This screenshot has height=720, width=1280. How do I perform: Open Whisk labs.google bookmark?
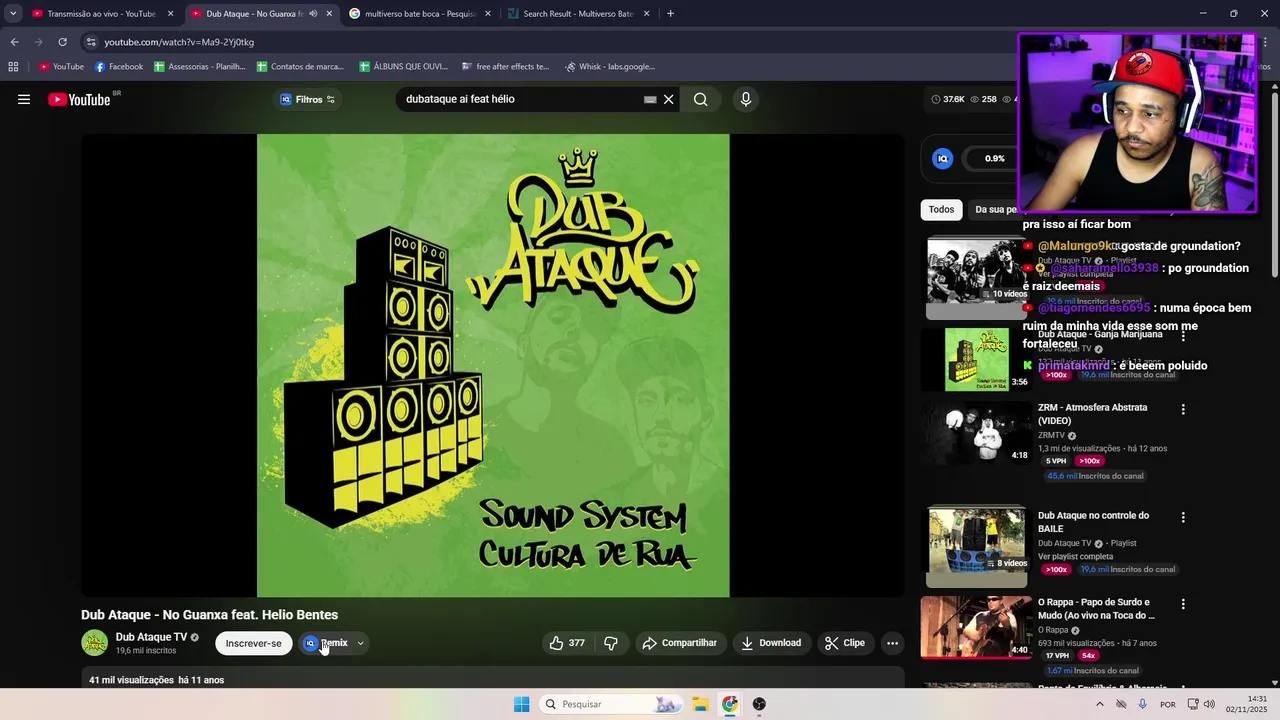coord(610,67)
